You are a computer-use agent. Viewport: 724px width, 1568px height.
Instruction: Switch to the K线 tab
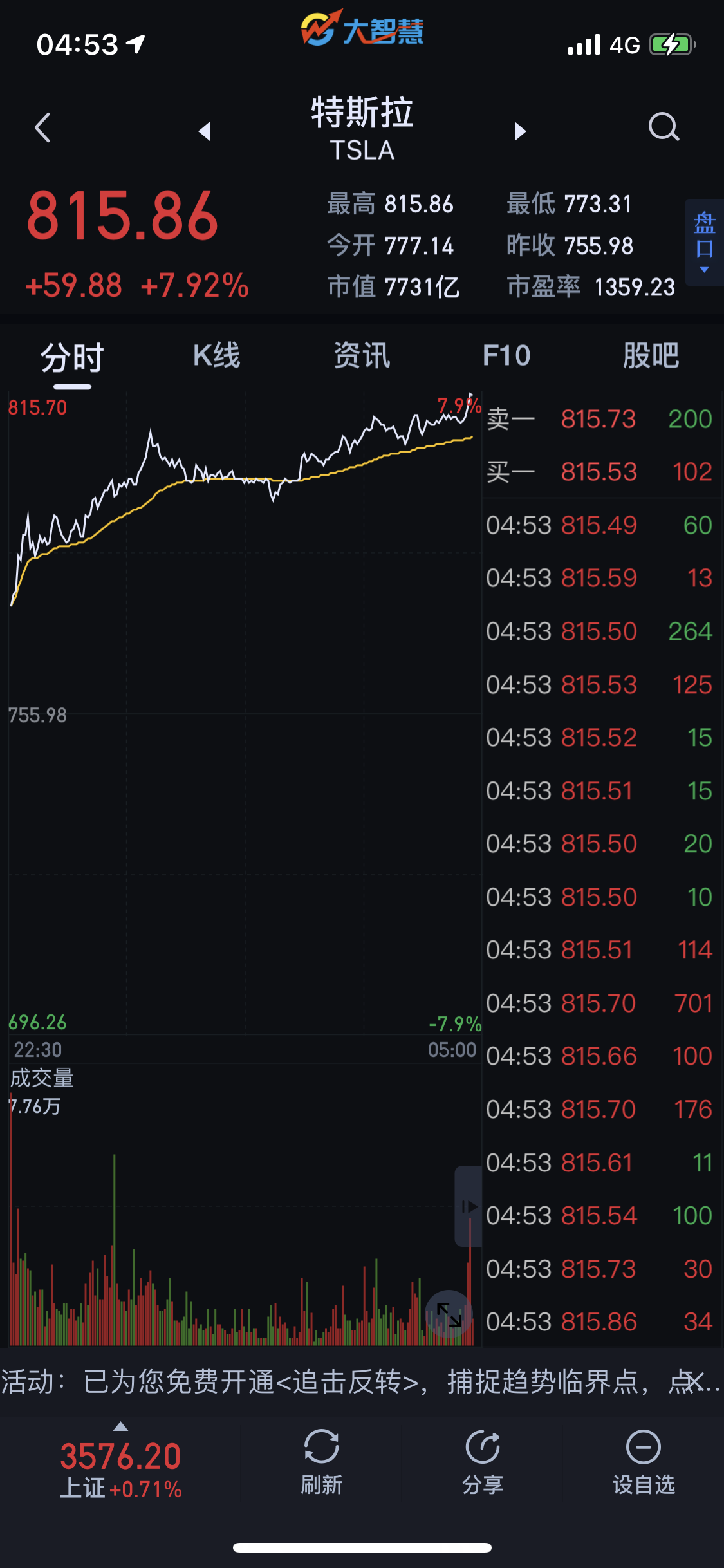pyautogui.click(x=217, y=356)
